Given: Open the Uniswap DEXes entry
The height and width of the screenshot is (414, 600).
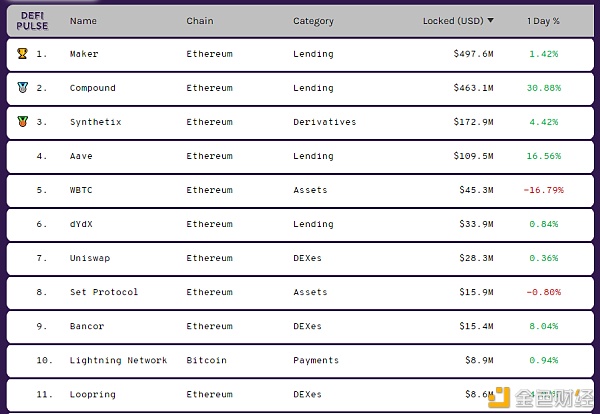Looking at the screenshot, I should tap(300, 258).
